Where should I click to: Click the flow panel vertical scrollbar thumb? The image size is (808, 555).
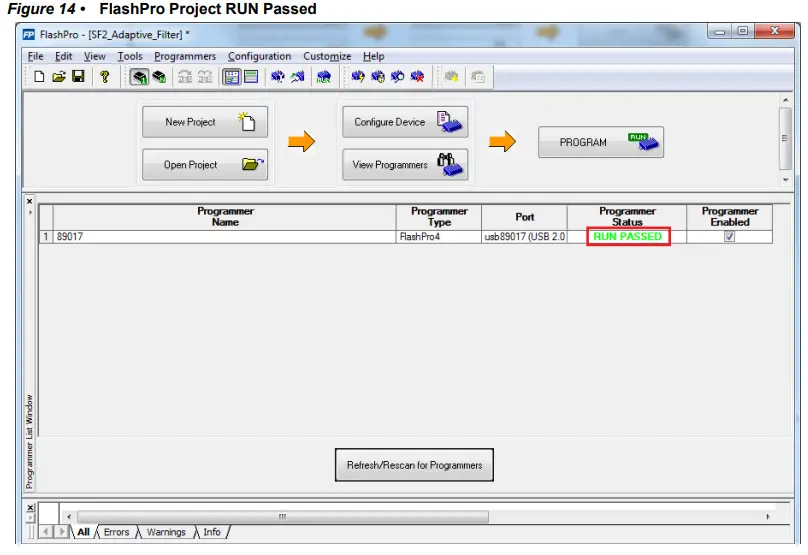click(785, 138)
